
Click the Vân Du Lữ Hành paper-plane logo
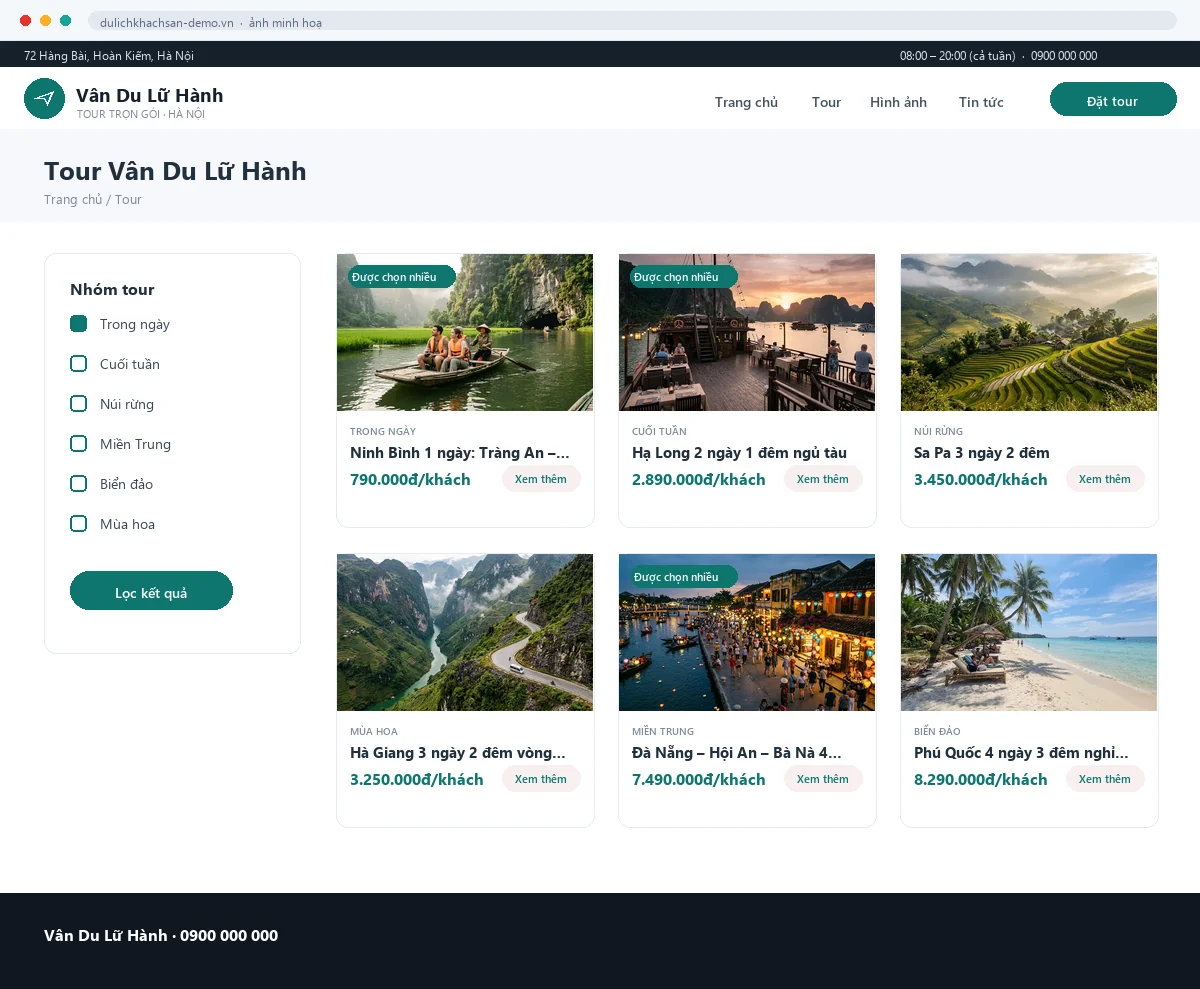[44, 98]
